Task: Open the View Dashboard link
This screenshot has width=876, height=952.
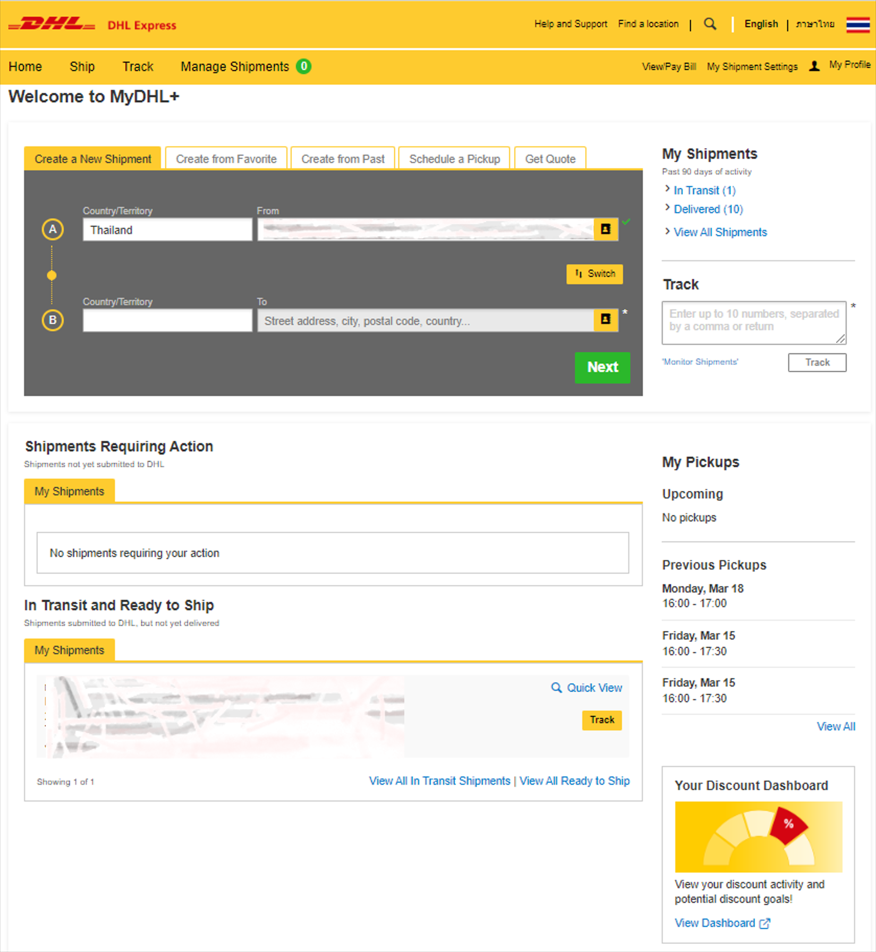Action: pyautogui.click(x=715, y=923)
